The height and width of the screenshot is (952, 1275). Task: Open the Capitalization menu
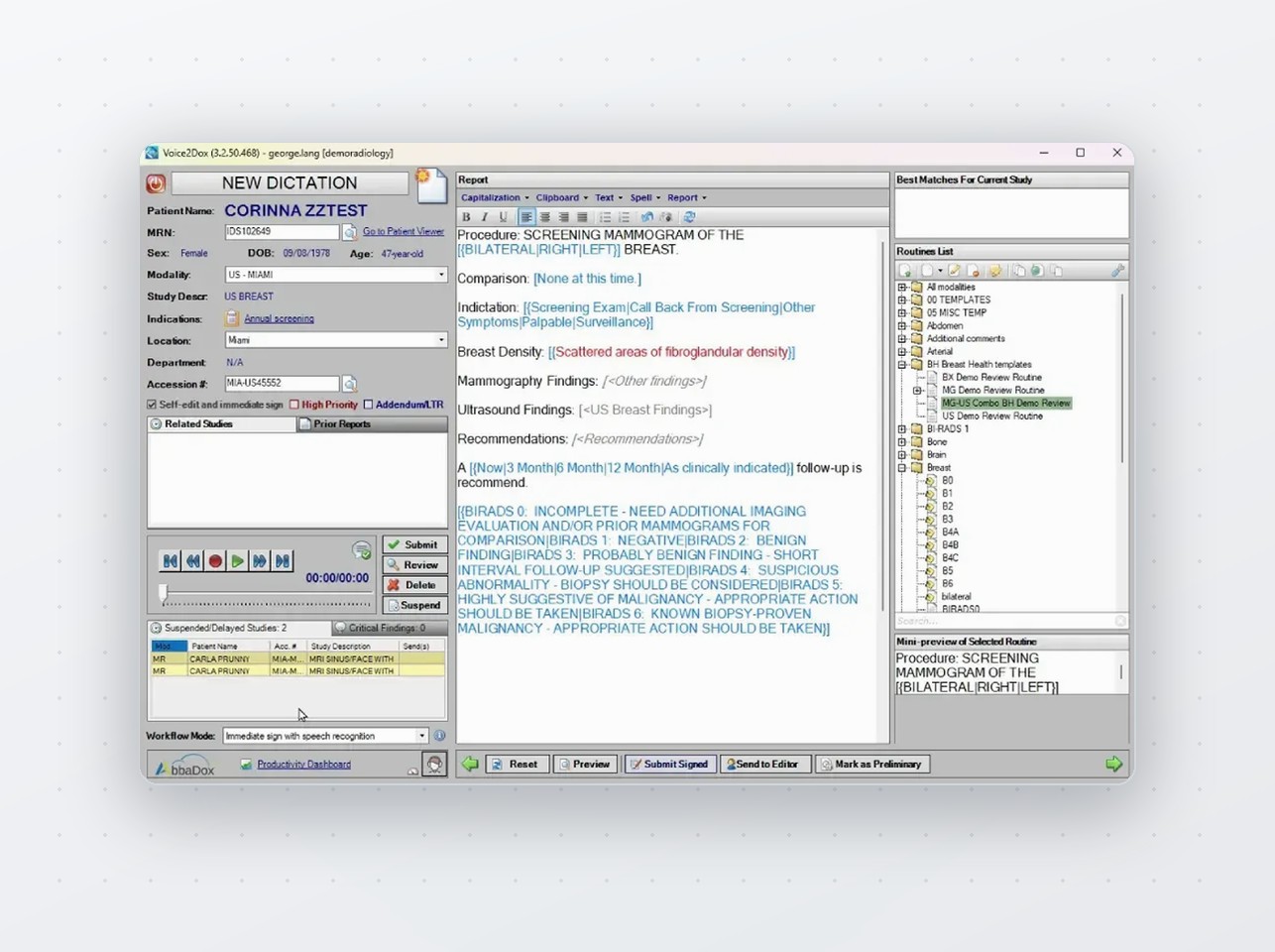pos(495,197)
